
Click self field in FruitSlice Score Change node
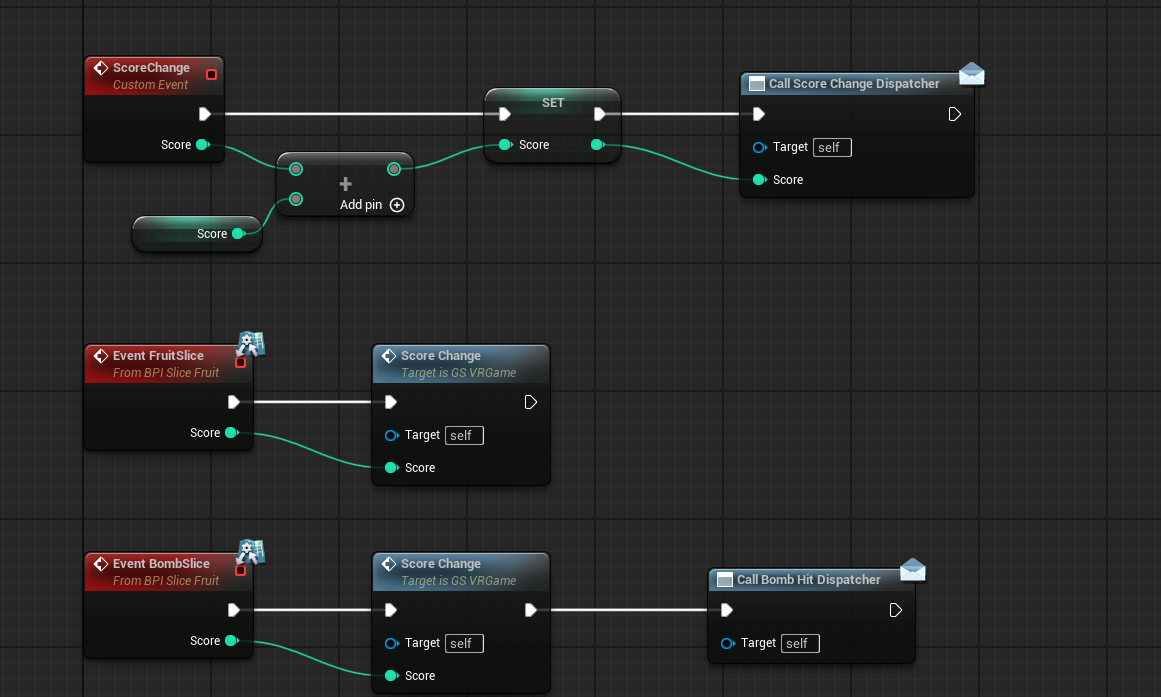(x=464, y=436)
